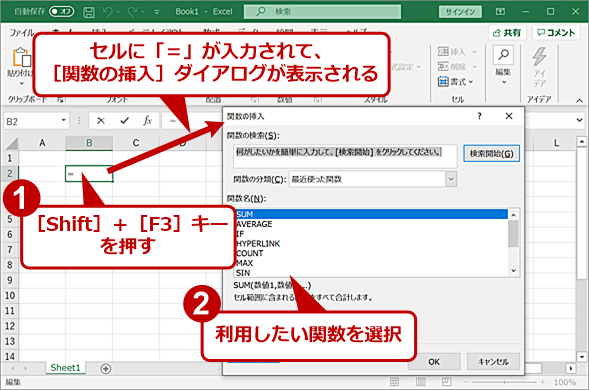589x390 pixels.
Task: Close the 関数の挿入 dialog
Action: [509, 116]
